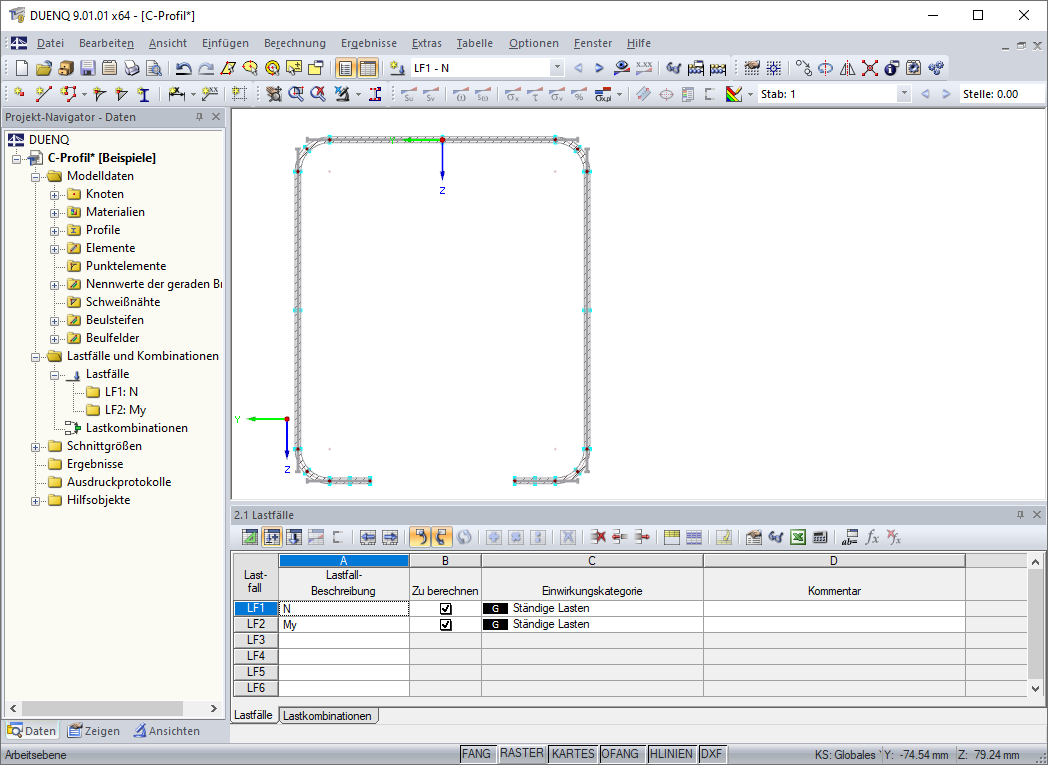This screenshot has height=765, width=1048.
Task: Create a new file with the blank page icon
Action: click(22, 68)
